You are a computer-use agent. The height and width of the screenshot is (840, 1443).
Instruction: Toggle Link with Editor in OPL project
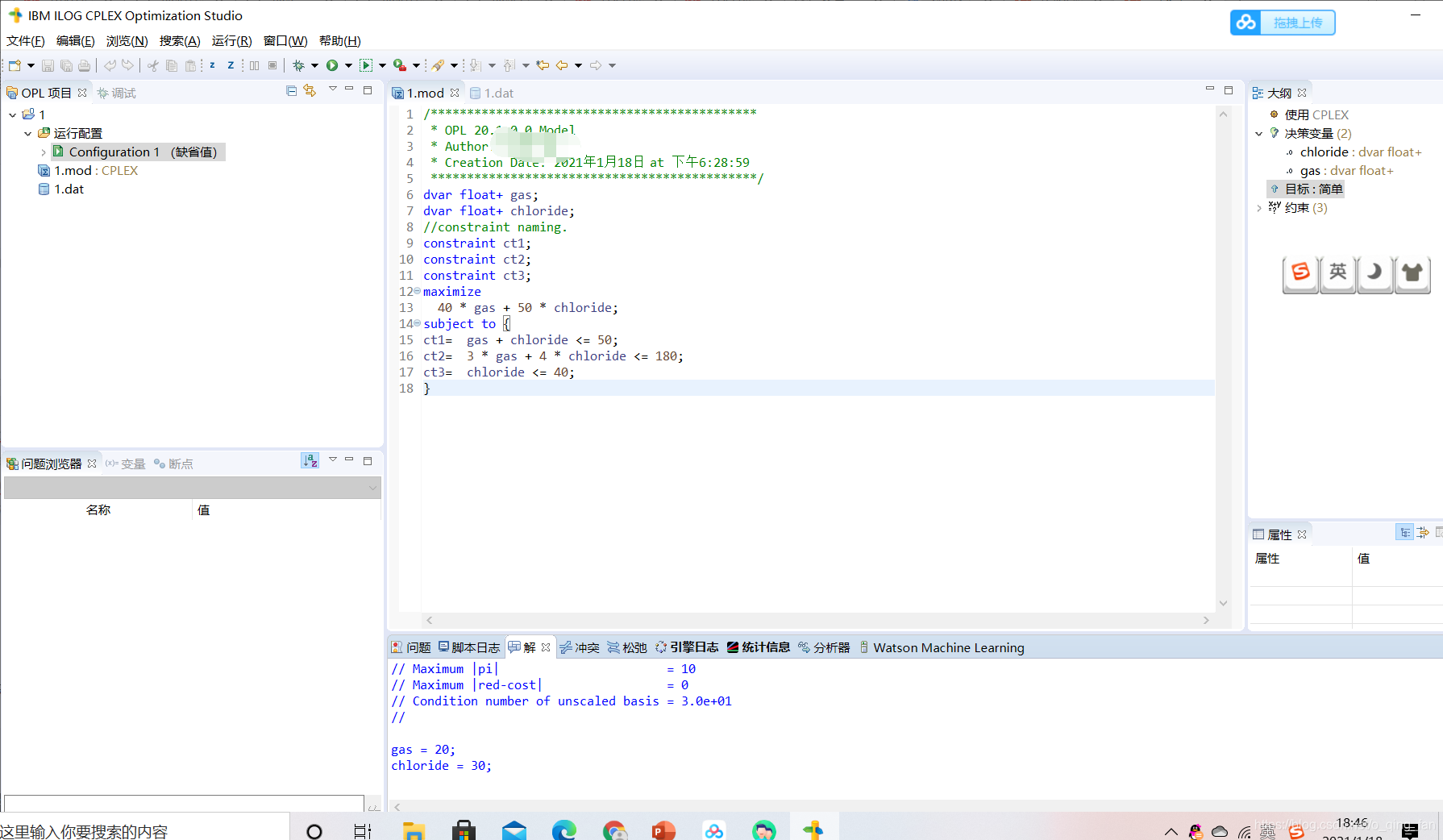[310, 91]
